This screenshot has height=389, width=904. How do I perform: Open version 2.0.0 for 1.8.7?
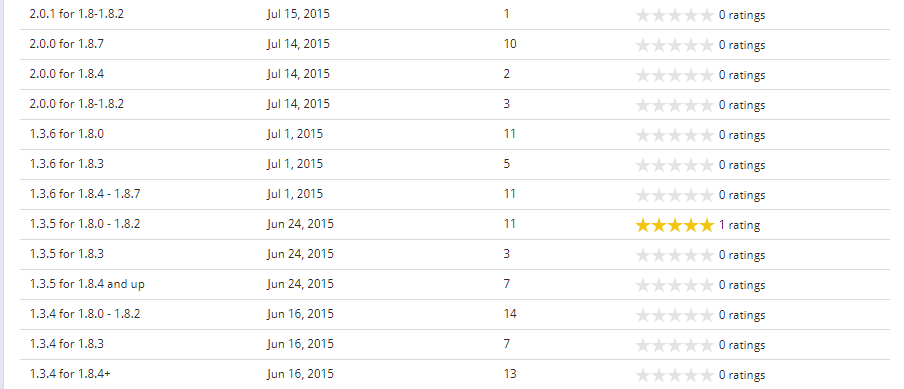[x=67, y=44]
